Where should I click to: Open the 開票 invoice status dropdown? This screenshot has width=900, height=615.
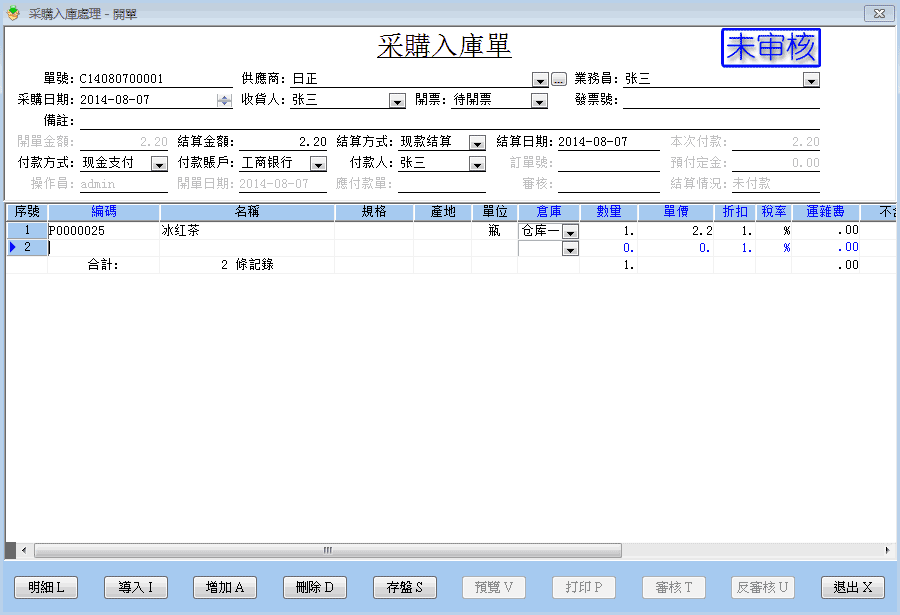tap(539, 101)
